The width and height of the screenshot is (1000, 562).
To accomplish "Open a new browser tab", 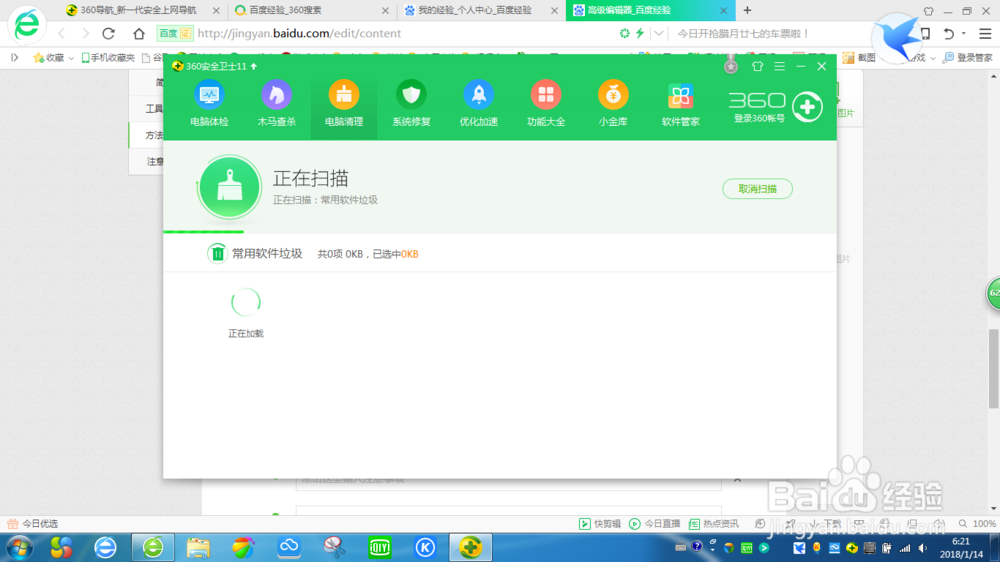I will (747, 10).
